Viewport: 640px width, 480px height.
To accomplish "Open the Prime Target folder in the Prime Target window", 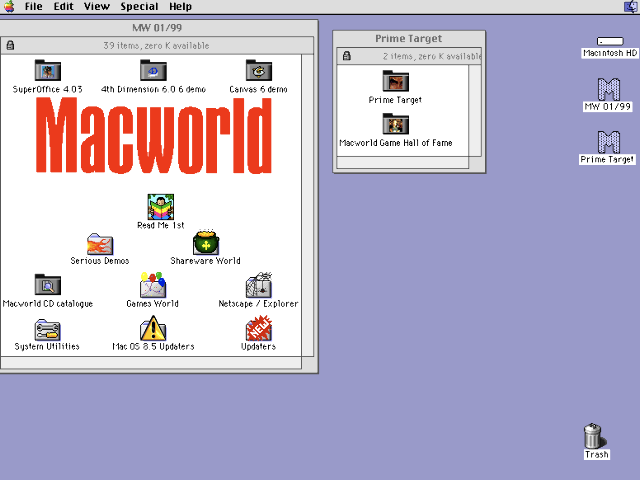I will click(x=396, y=81).
